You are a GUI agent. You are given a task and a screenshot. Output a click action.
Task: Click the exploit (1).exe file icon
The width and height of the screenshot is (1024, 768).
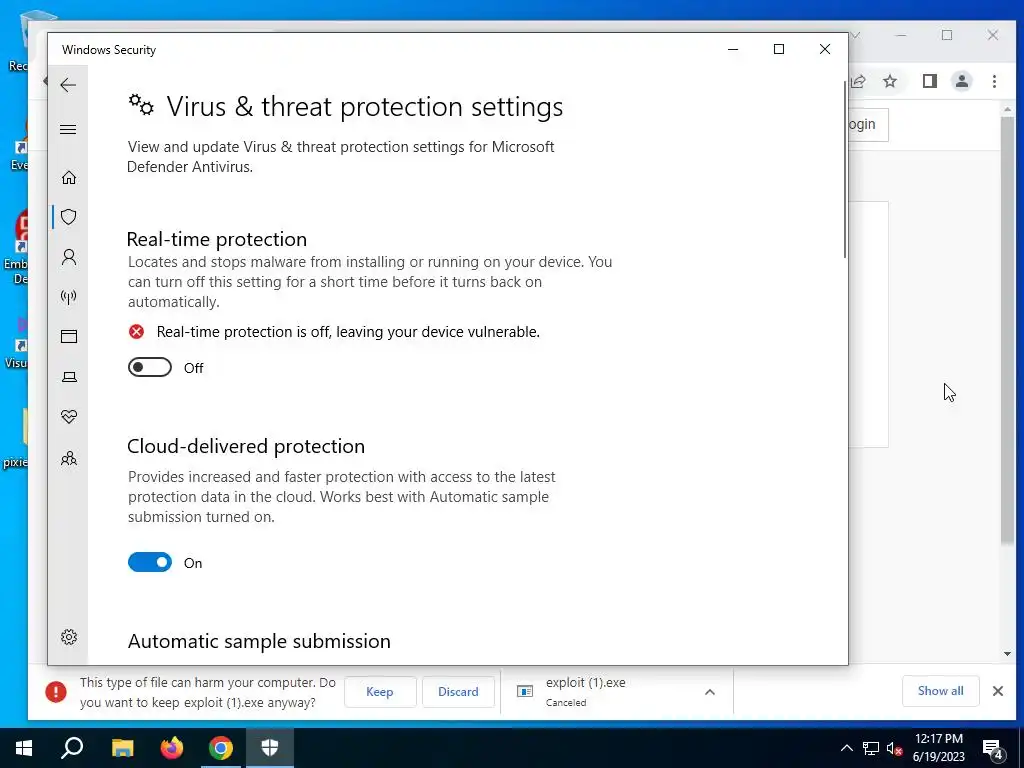(524, 691)
